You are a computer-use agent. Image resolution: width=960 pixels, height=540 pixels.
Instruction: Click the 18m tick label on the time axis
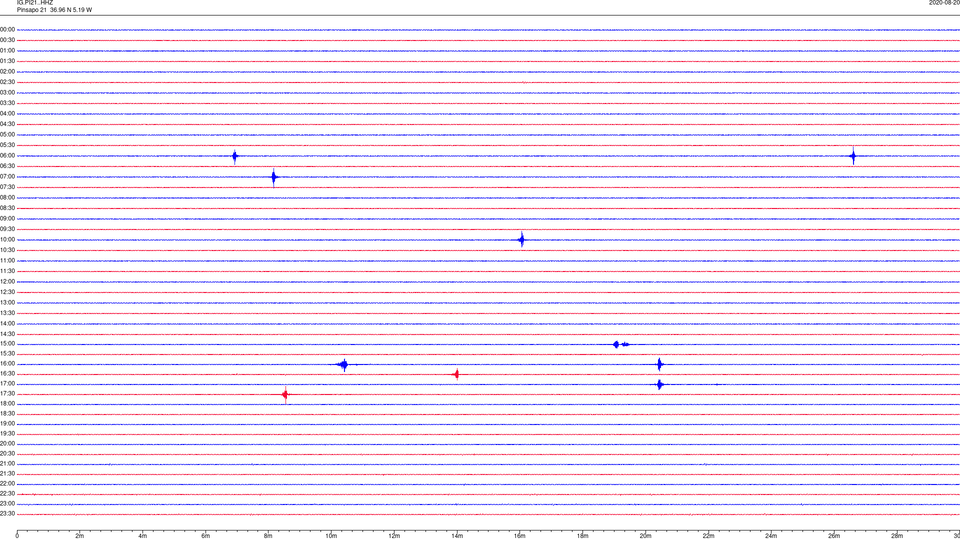click(582, 536)
